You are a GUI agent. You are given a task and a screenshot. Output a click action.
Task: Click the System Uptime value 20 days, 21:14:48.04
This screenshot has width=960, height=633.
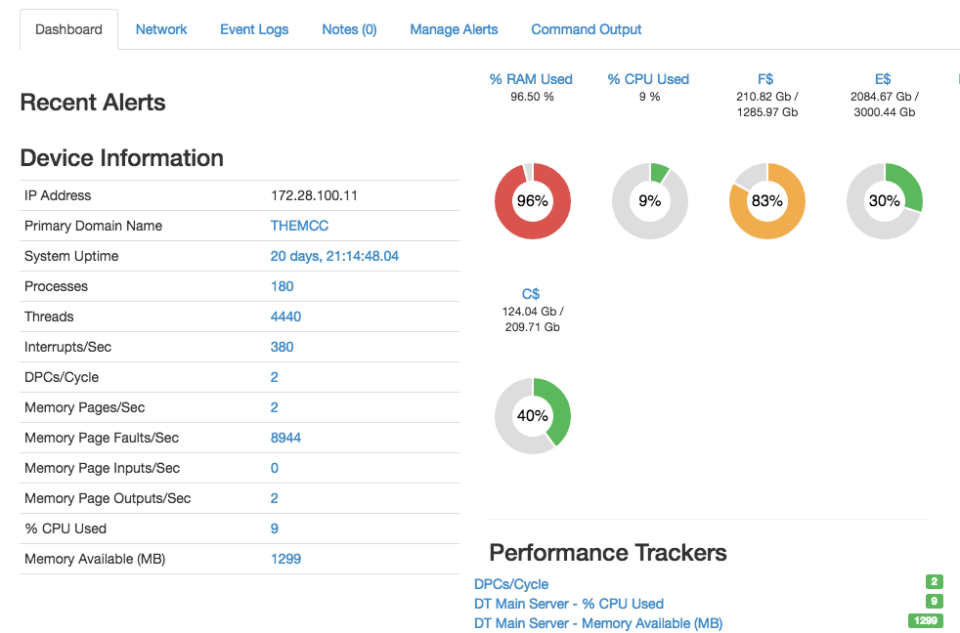tap(334, 256)
